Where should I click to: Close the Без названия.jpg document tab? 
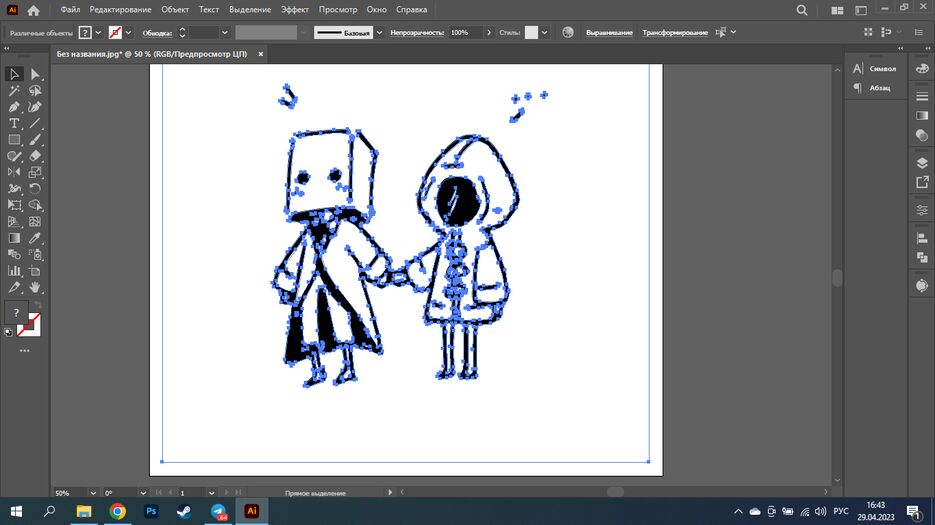click(x=261, y=54)
